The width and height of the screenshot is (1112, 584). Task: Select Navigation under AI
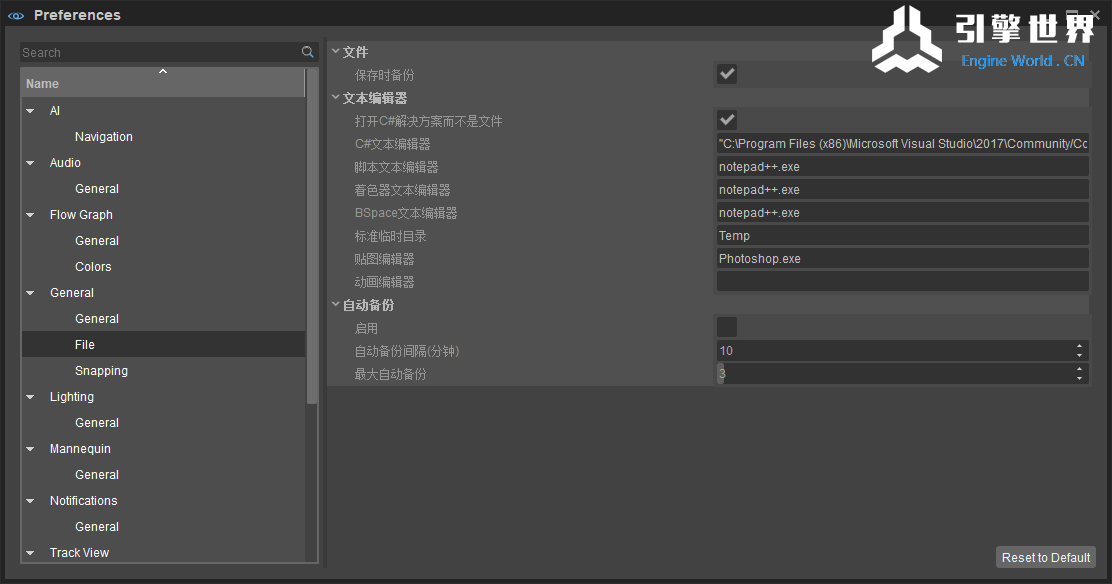(103, 137)
